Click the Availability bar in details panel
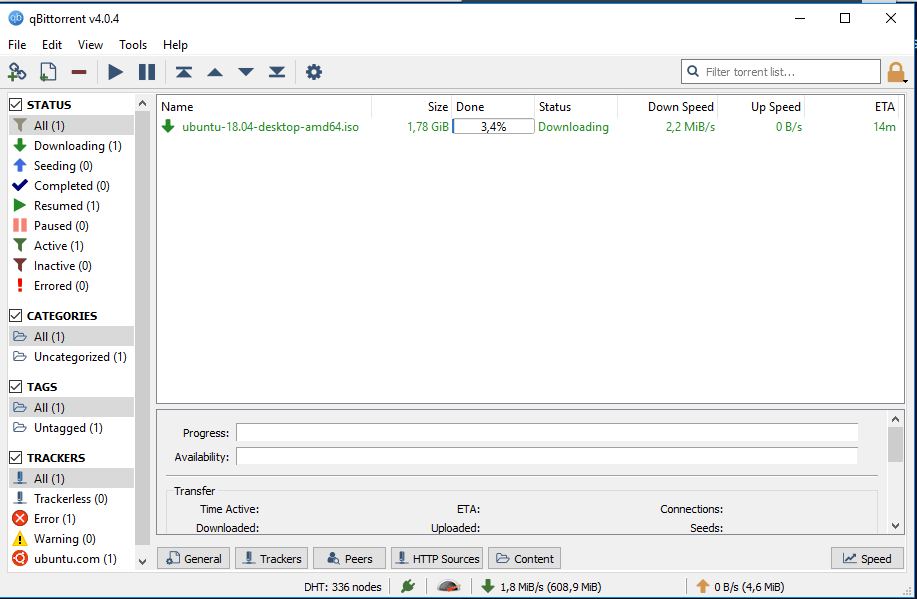The image size is (917, 599). [x=547, y=456]
